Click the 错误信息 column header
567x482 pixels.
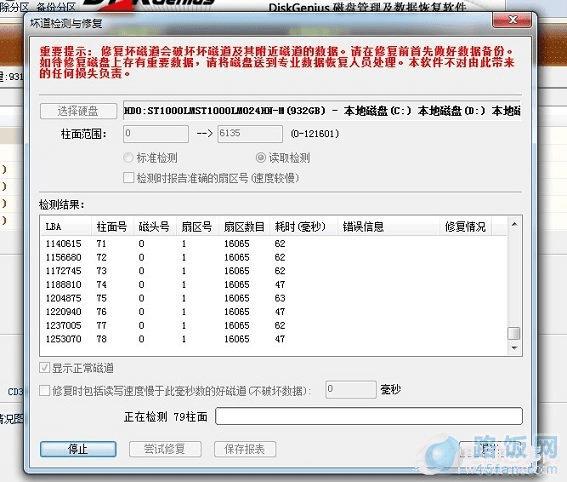387,227
